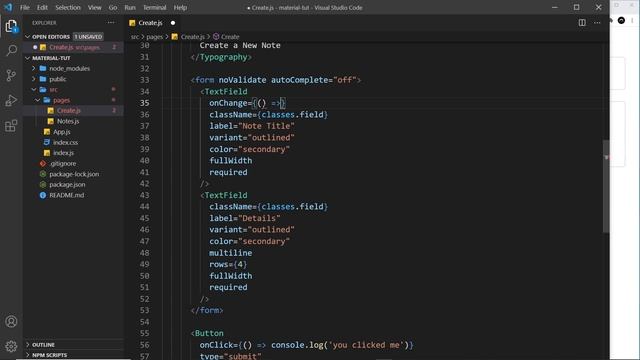Screen dimensions: 640x360
Task: Click the package.json file icon
Action: [43, 184]
